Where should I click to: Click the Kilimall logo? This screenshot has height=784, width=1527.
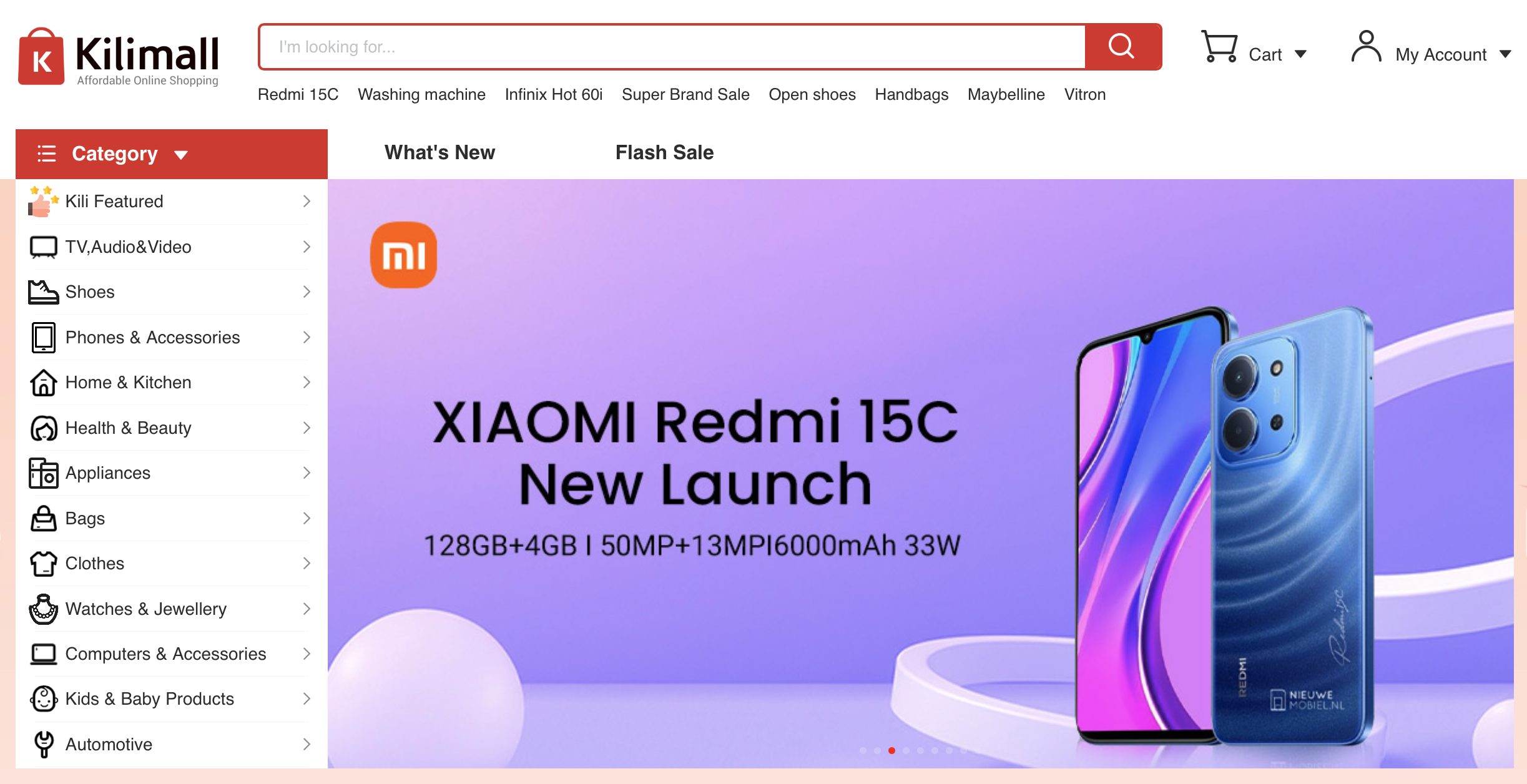point(119,57)
